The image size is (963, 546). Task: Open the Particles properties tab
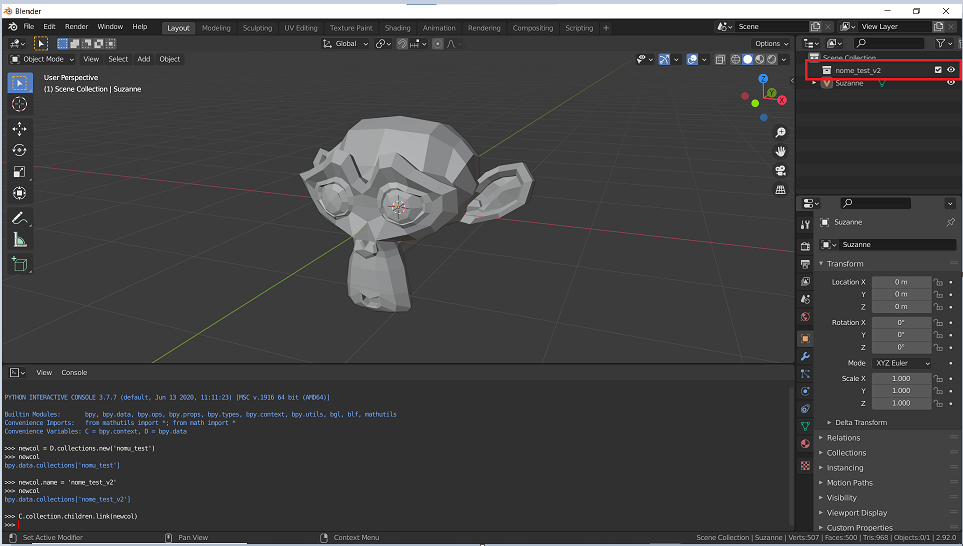[805, 373]
